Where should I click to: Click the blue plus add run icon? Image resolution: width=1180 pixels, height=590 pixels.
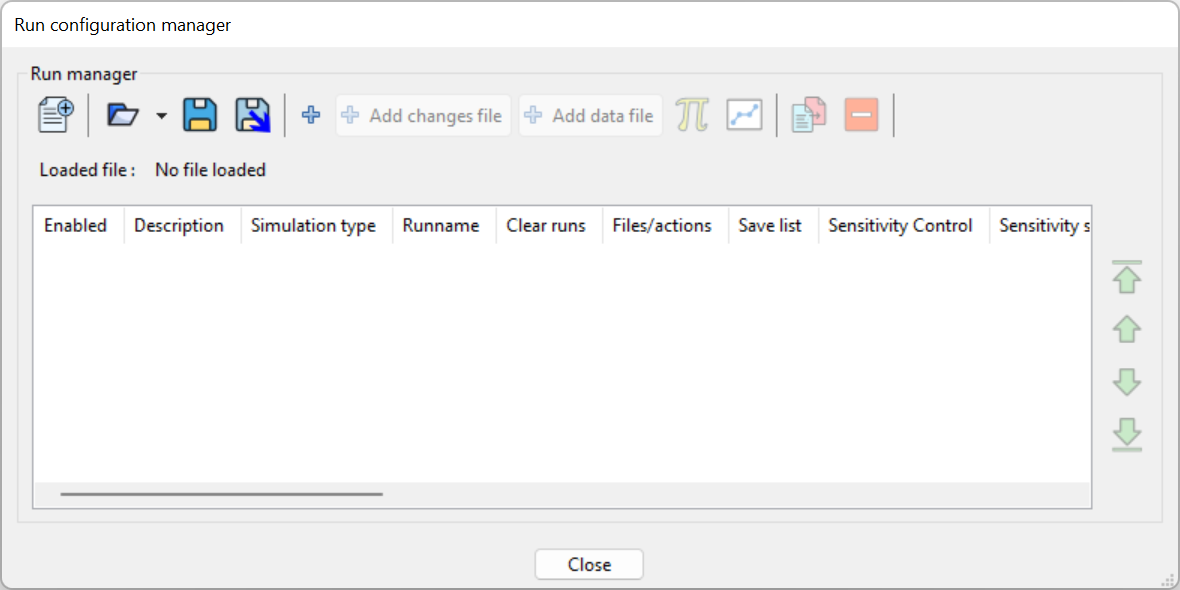(x=311, y=115)
